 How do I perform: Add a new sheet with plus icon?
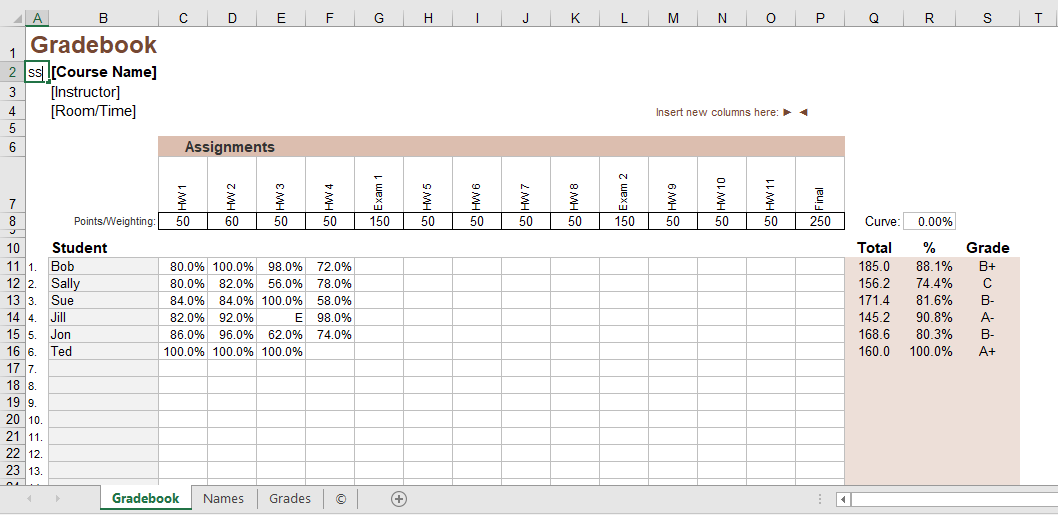pos(399,499)
